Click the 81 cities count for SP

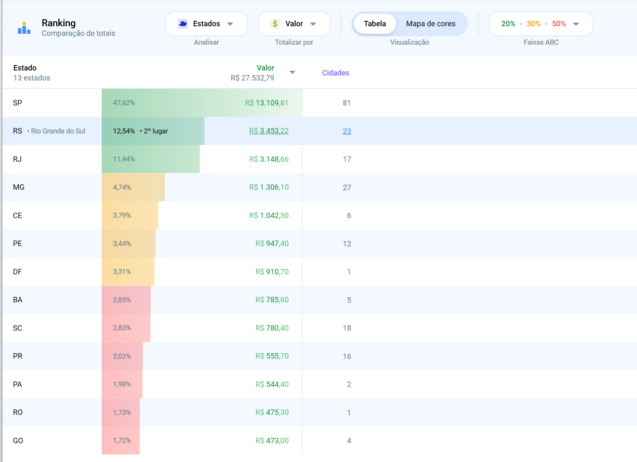[347, 103]
